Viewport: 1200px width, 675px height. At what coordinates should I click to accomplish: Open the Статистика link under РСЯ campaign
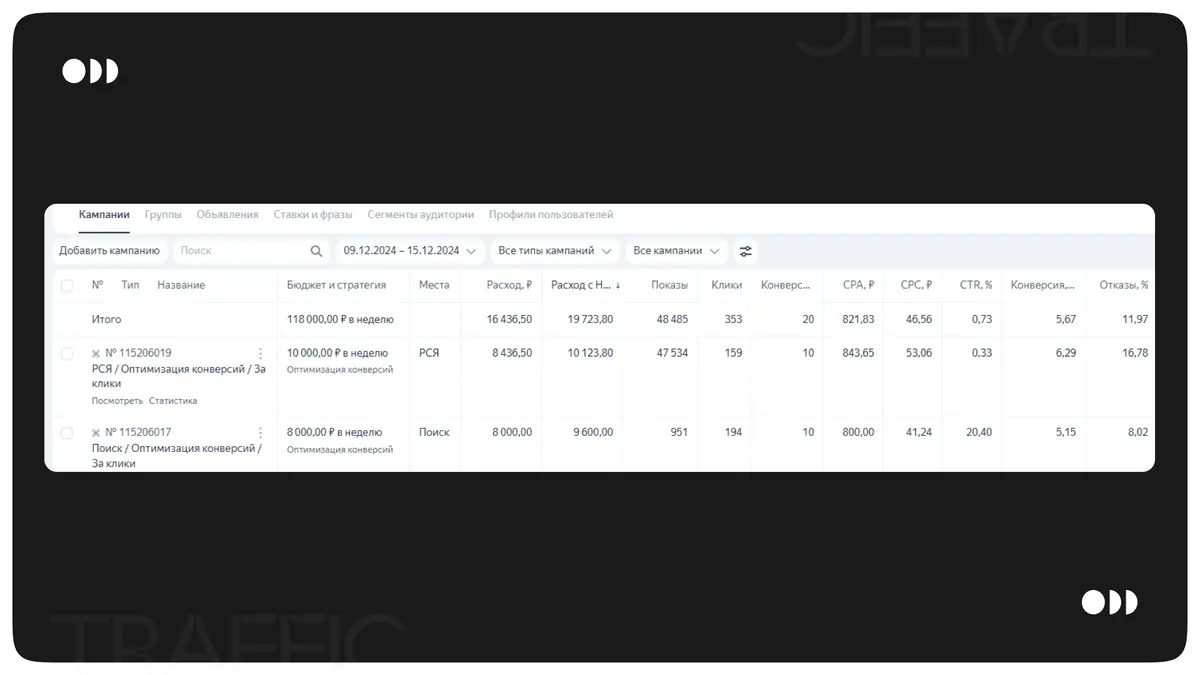(x=173, y=401)
